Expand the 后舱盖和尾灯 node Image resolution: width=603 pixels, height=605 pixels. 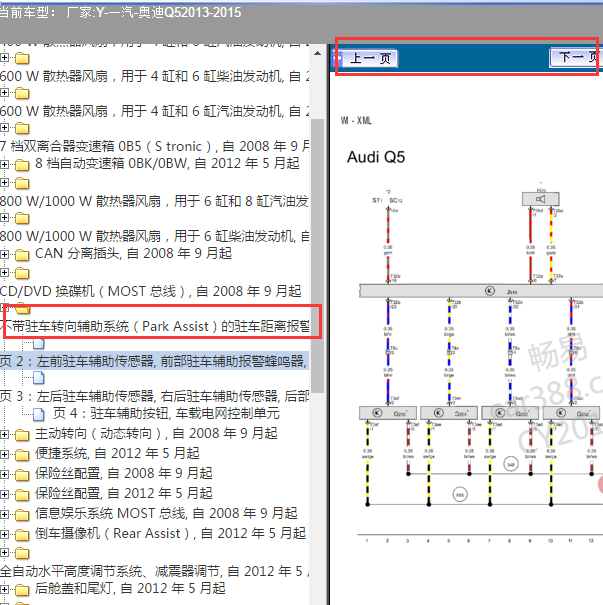pyautogui.click(x=4, y=589)
